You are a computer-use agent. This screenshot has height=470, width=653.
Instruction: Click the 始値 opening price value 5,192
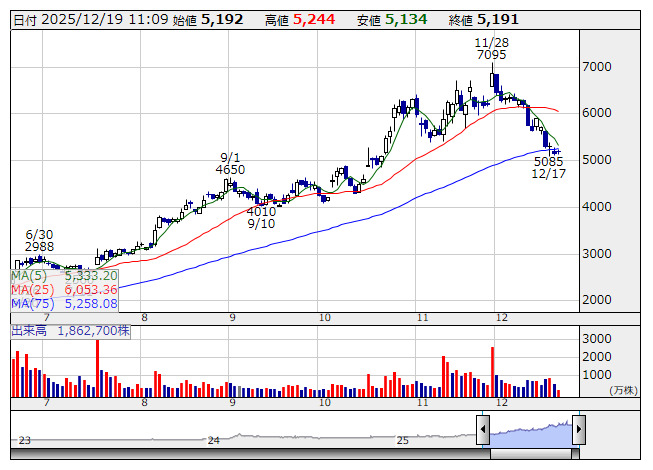click(x=221, y=19)
